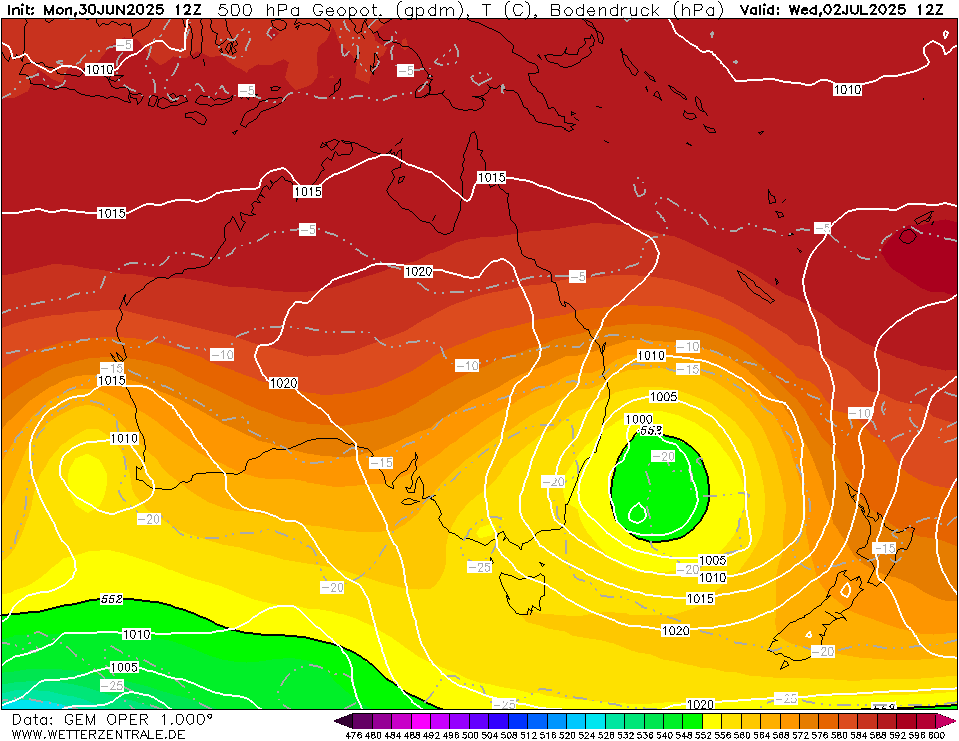This screenshot has width=959, height=741.
Task: Click the '1000' pressure label at low center
Action: coord(639,419)
